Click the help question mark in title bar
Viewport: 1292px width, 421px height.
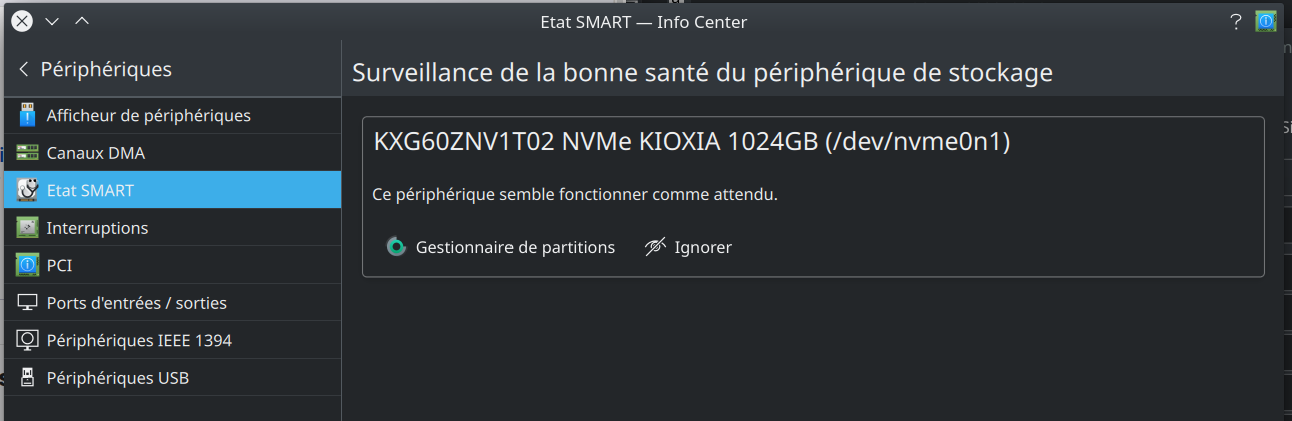1236,21
